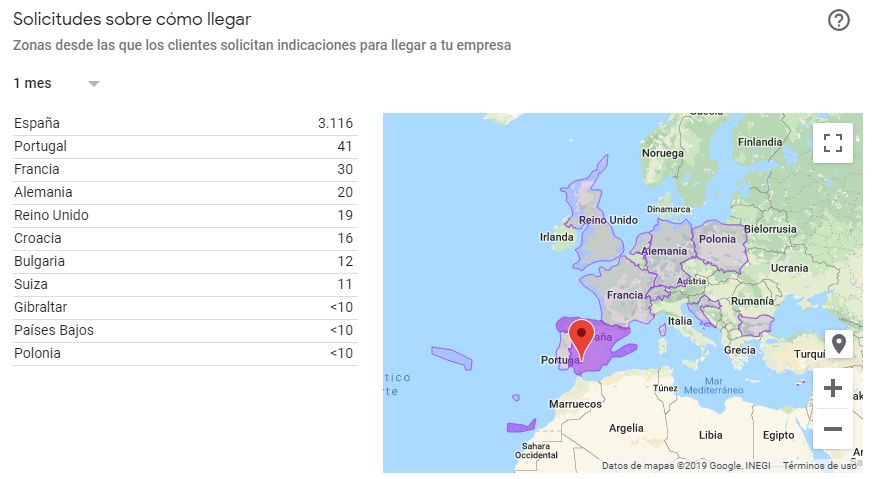The image size is (874, 479).
Task: Select the Gibraltar row
Action: click(x=184, y=307)
